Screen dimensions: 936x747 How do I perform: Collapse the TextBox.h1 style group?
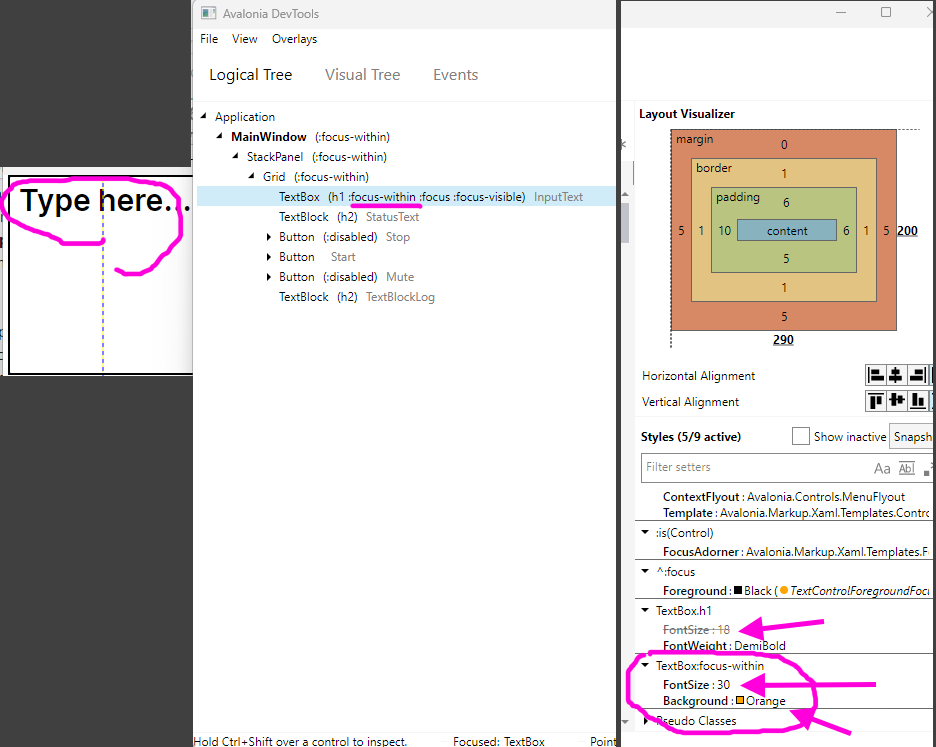point(646,610)
